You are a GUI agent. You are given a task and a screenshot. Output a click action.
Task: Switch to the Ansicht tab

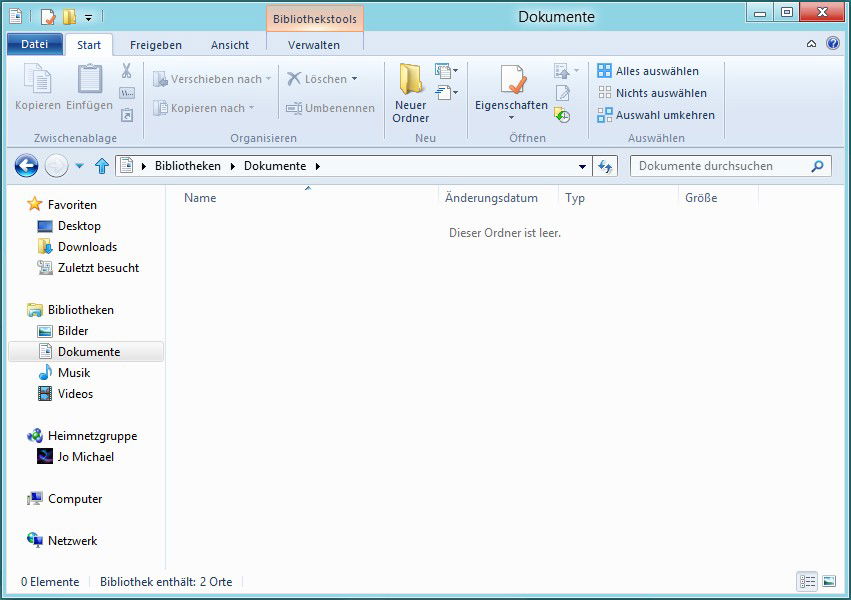[x=230, y=45]
